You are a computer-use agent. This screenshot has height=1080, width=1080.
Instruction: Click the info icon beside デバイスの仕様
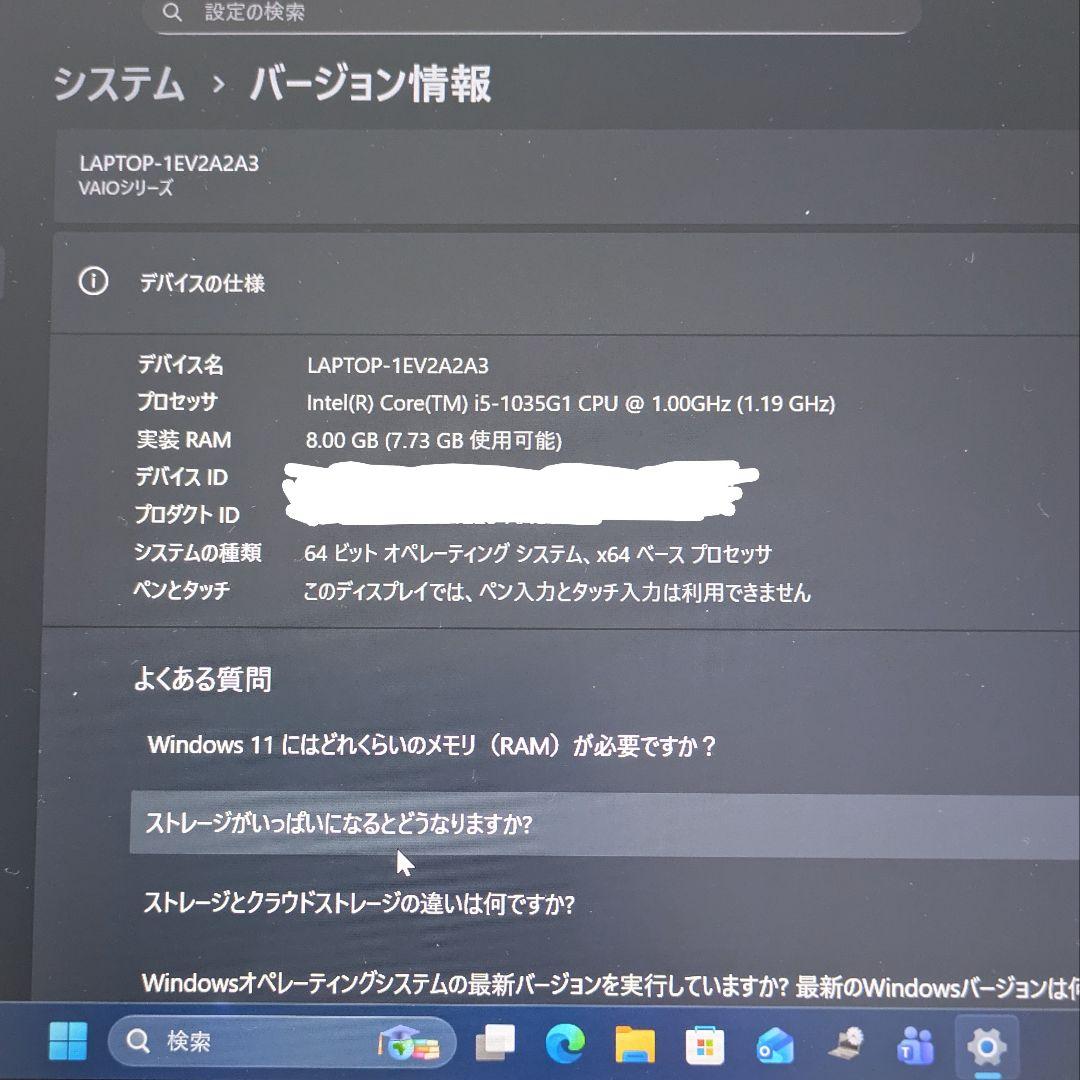[94, 283]
